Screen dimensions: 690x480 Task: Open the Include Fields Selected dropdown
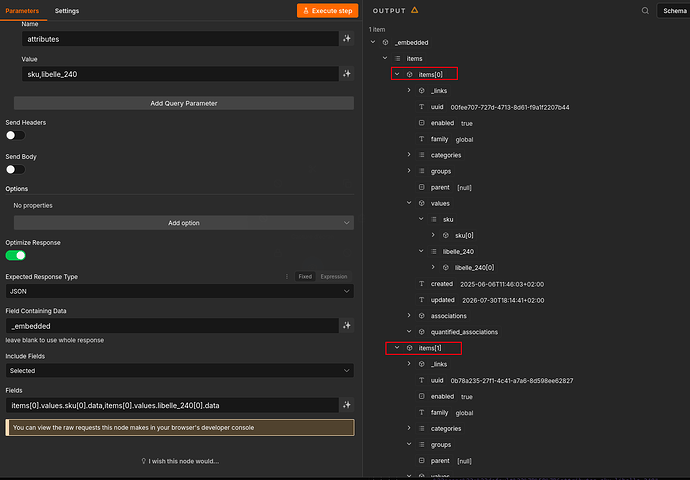tap(180, 370)
